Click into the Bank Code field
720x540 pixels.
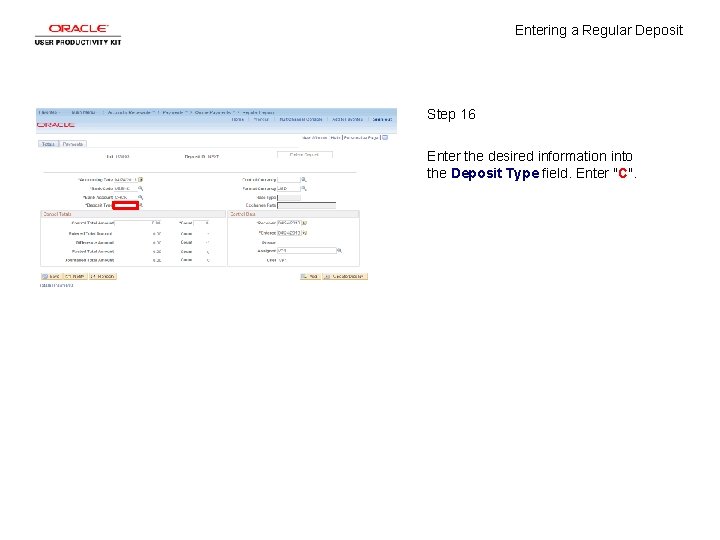point(126,188)
